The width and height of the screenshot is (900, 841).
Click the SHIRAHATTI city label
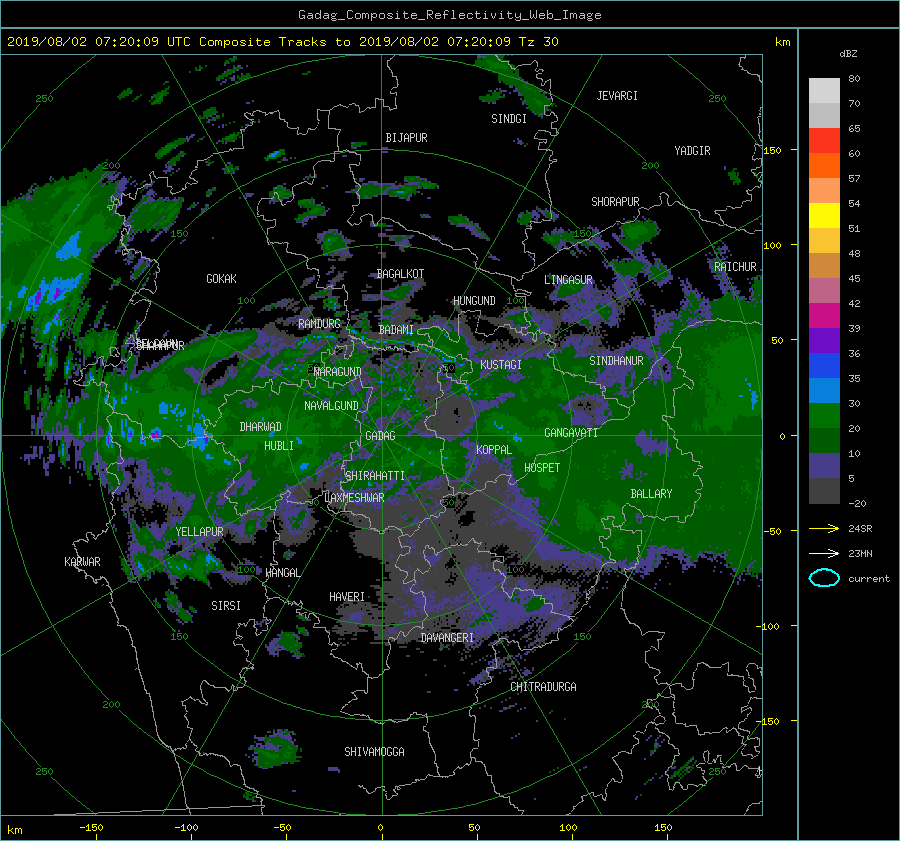(375, 475)
